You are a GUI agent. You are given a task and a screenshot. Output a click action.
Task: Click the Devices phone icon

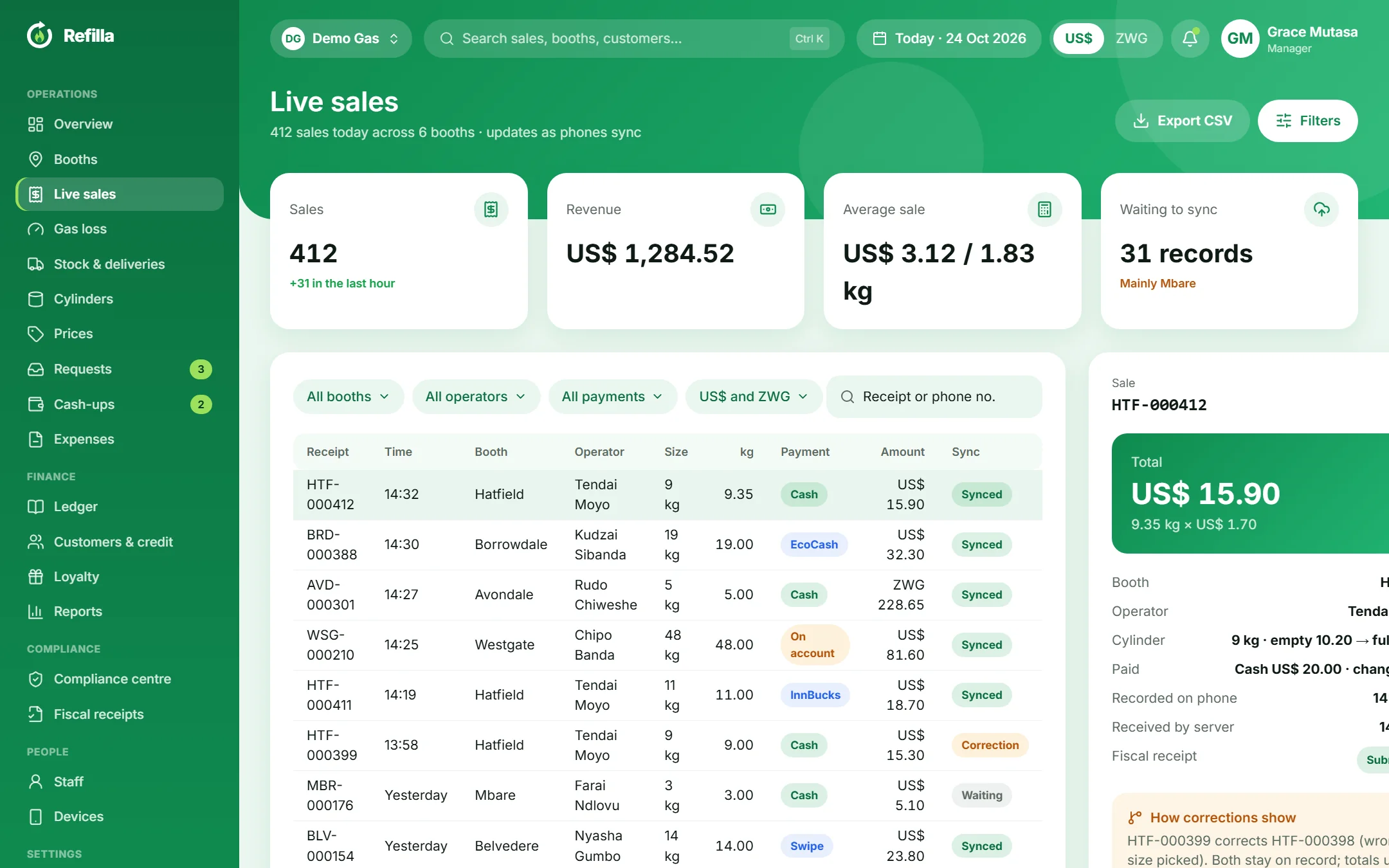(x=36, y=817)
